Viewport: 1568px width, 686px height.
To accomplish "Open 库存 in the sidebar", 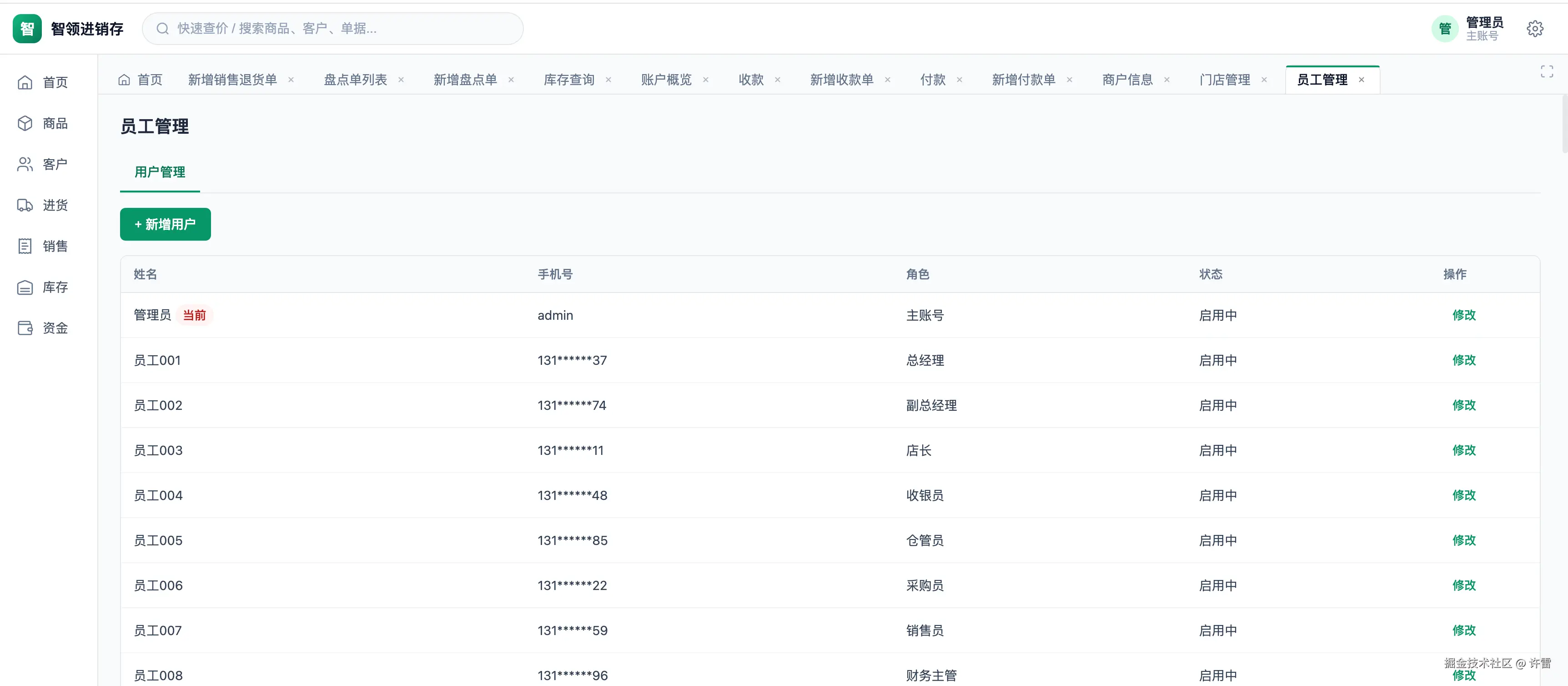I will (43, 288).
